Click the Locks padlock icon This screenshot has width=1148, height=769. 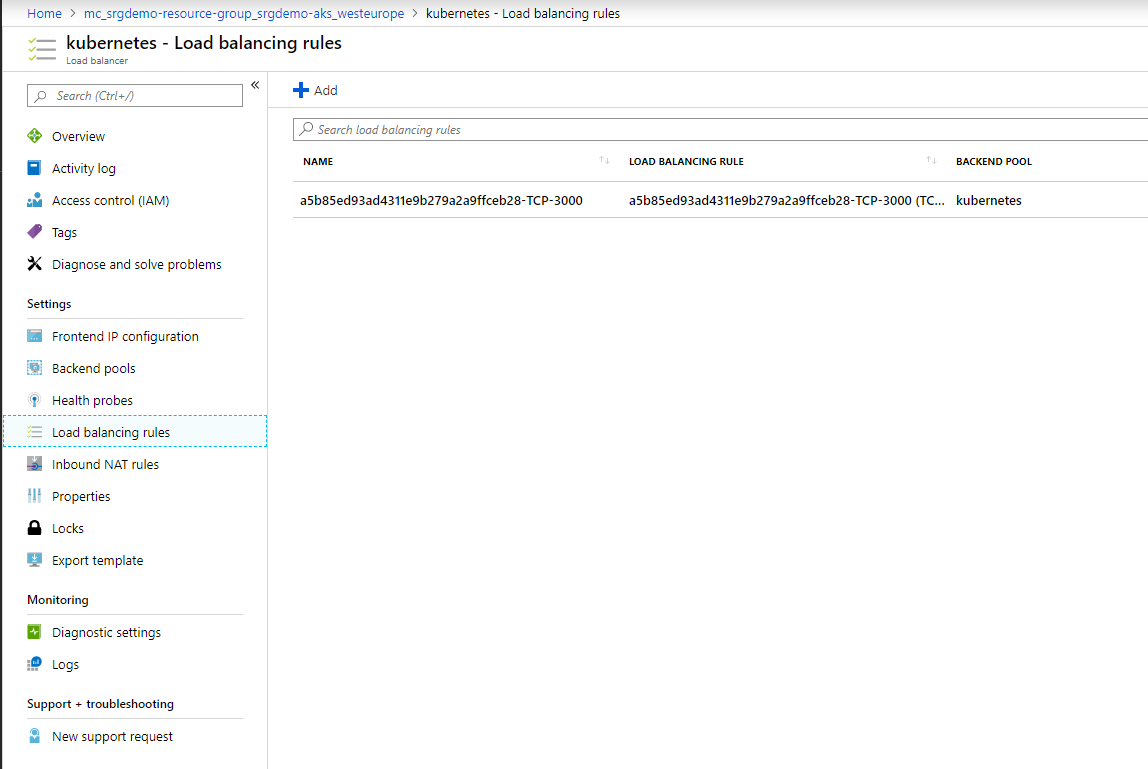pos(35,528)
